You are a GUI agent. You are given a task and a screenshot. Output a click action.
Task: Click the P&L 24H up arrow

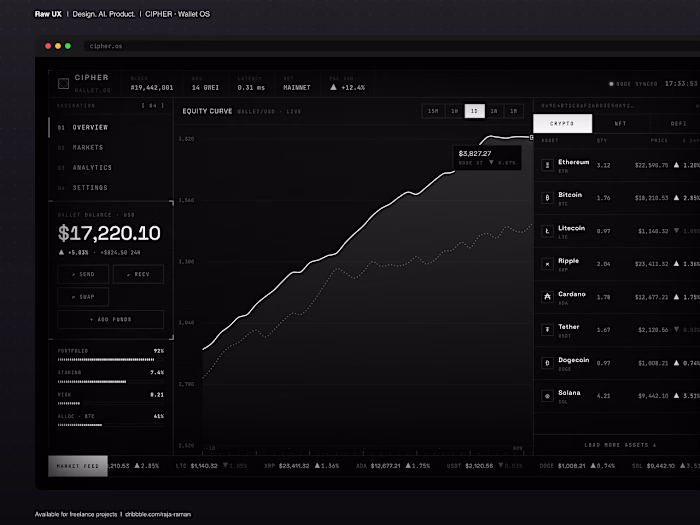(x=333, y=87)
